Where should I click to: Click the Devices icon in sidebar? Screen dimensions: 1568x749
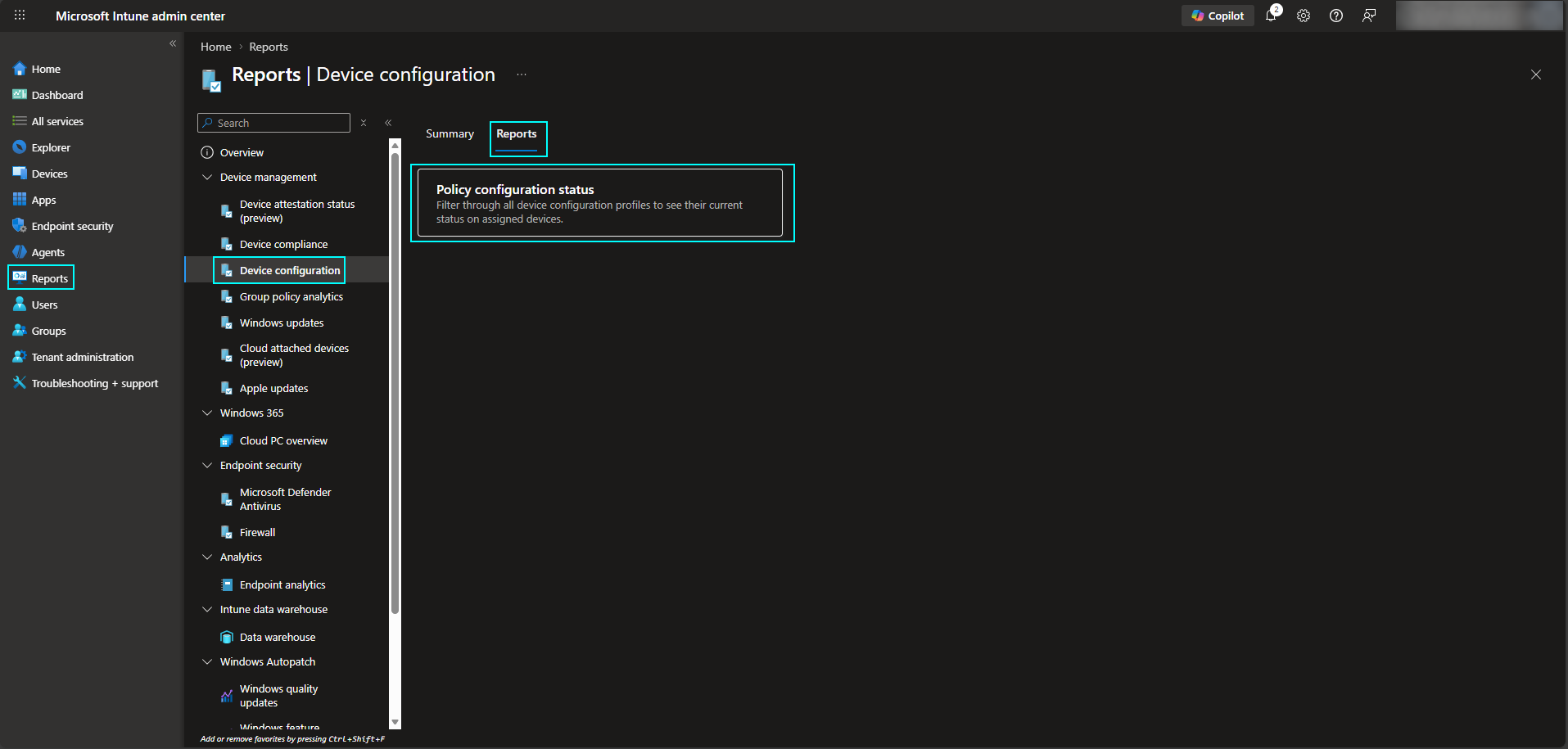point(20,174)
